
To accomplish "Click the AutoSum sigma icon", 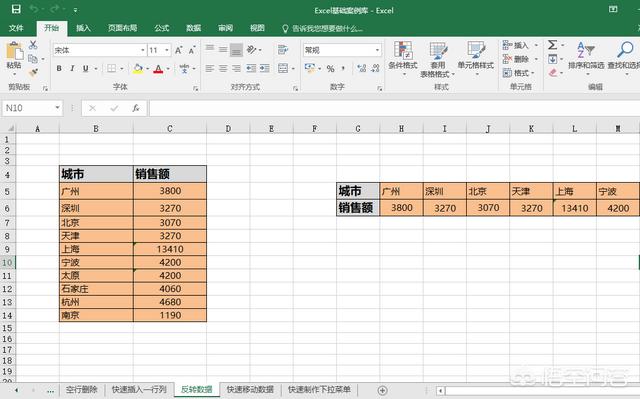I will coord(552,45).
